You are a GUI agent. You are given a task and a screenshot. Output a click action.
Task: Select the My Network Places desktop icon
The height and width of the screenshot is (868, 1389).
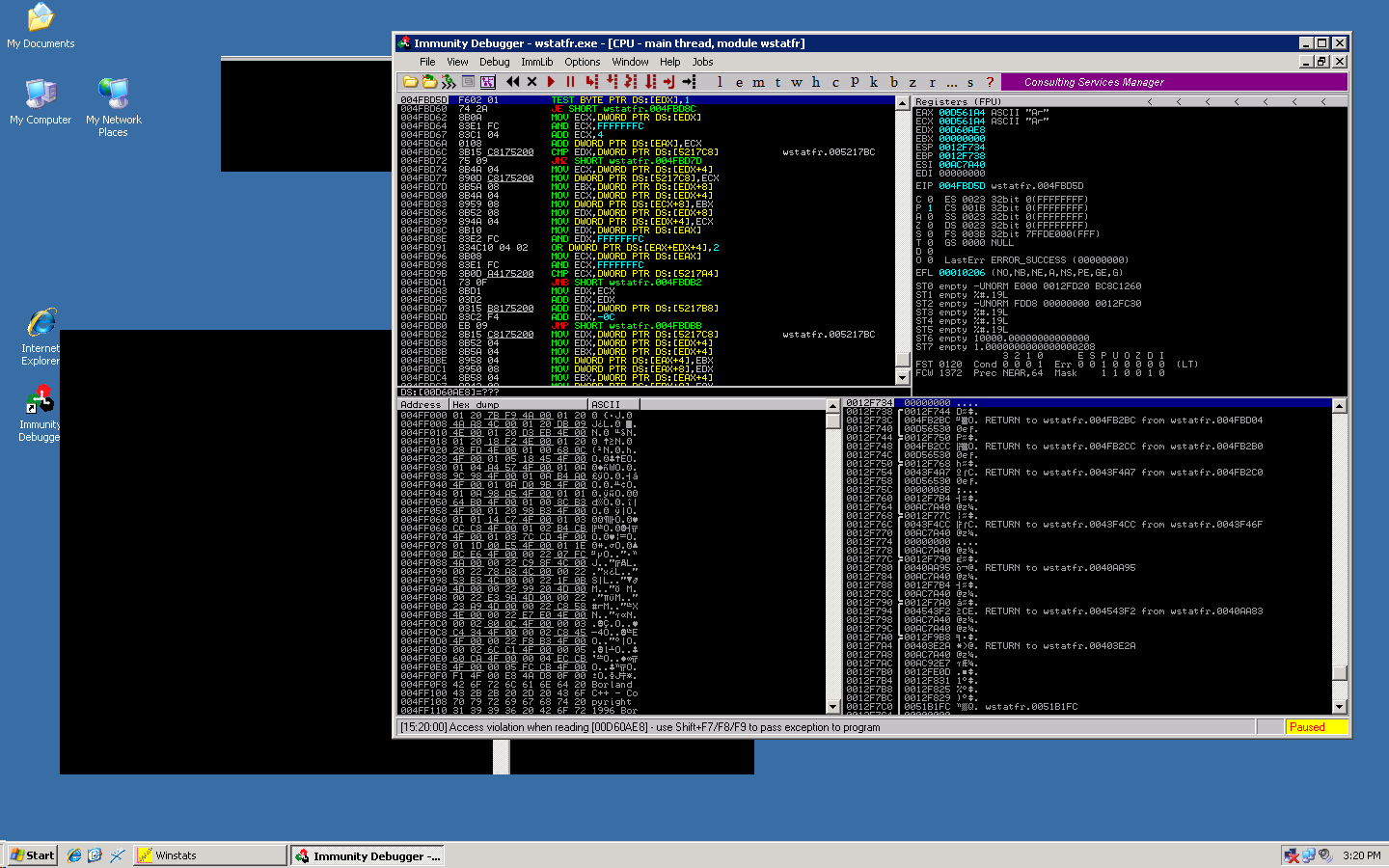113,107
